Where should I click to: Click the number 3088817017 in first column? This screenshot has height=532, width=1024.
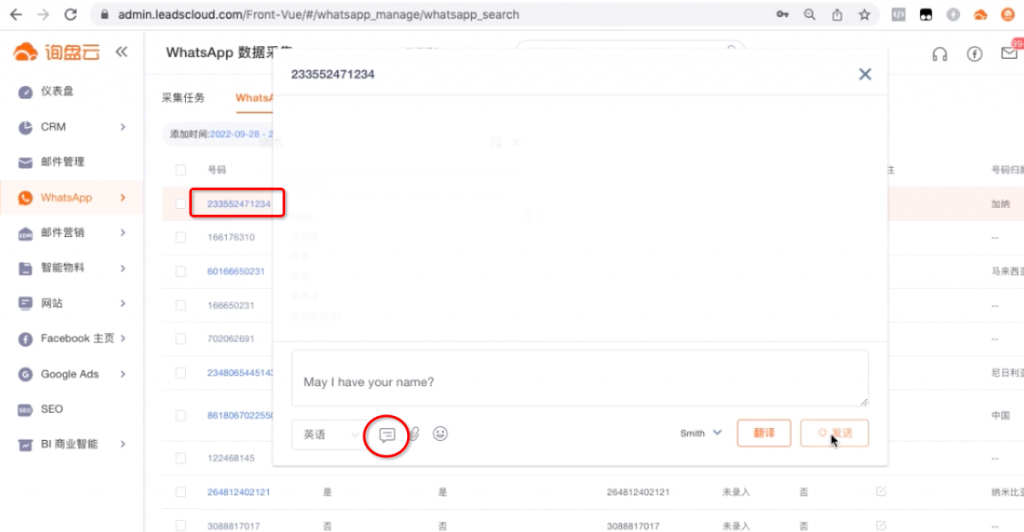click(233, 526)
